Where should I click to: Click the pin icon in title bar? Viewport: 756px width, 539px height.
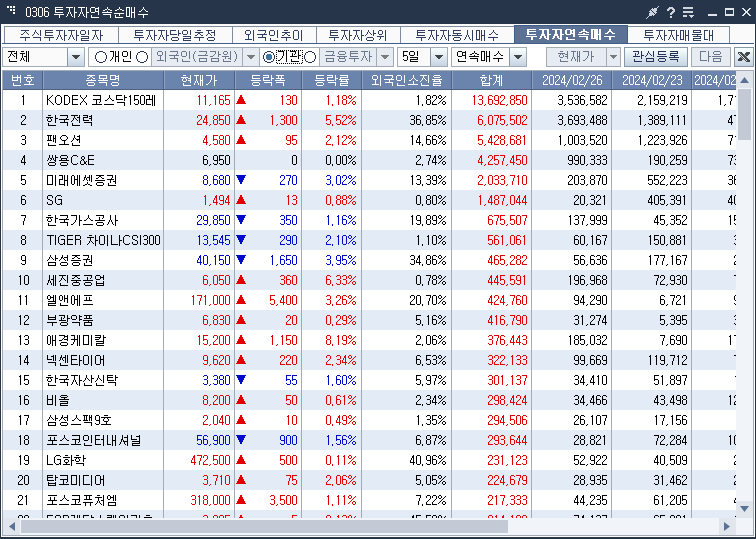[652, 12]
